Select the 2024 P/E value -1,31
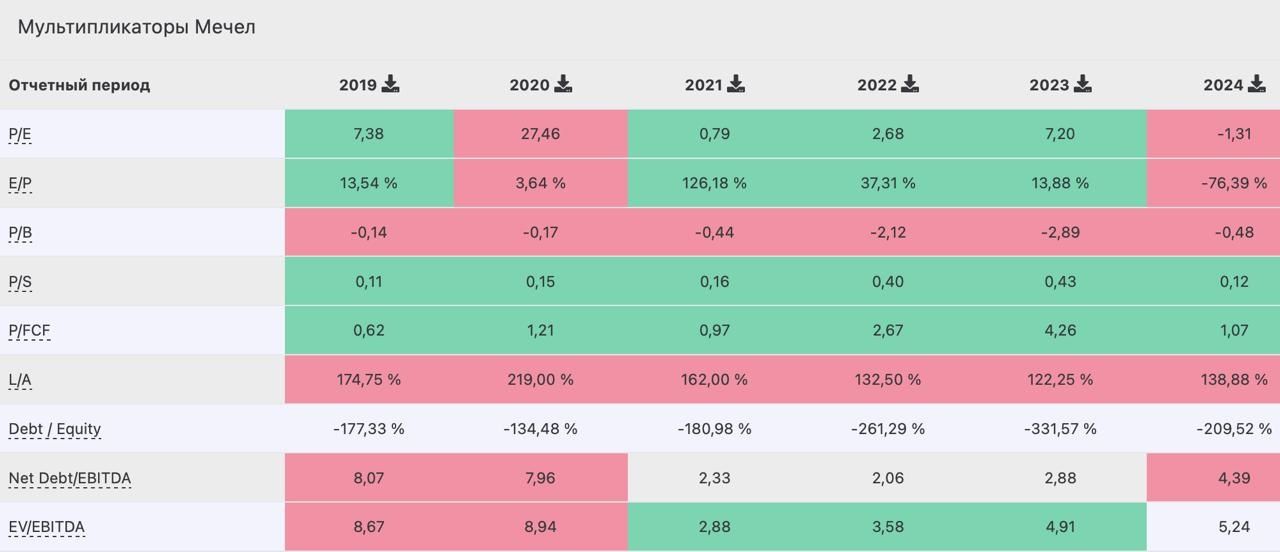1280x552 pixels. coord(1234,134)
